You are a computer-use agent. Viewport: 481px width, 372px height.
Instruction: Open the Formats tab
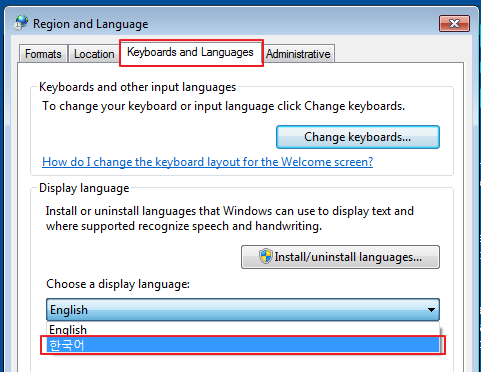[43, 54]
